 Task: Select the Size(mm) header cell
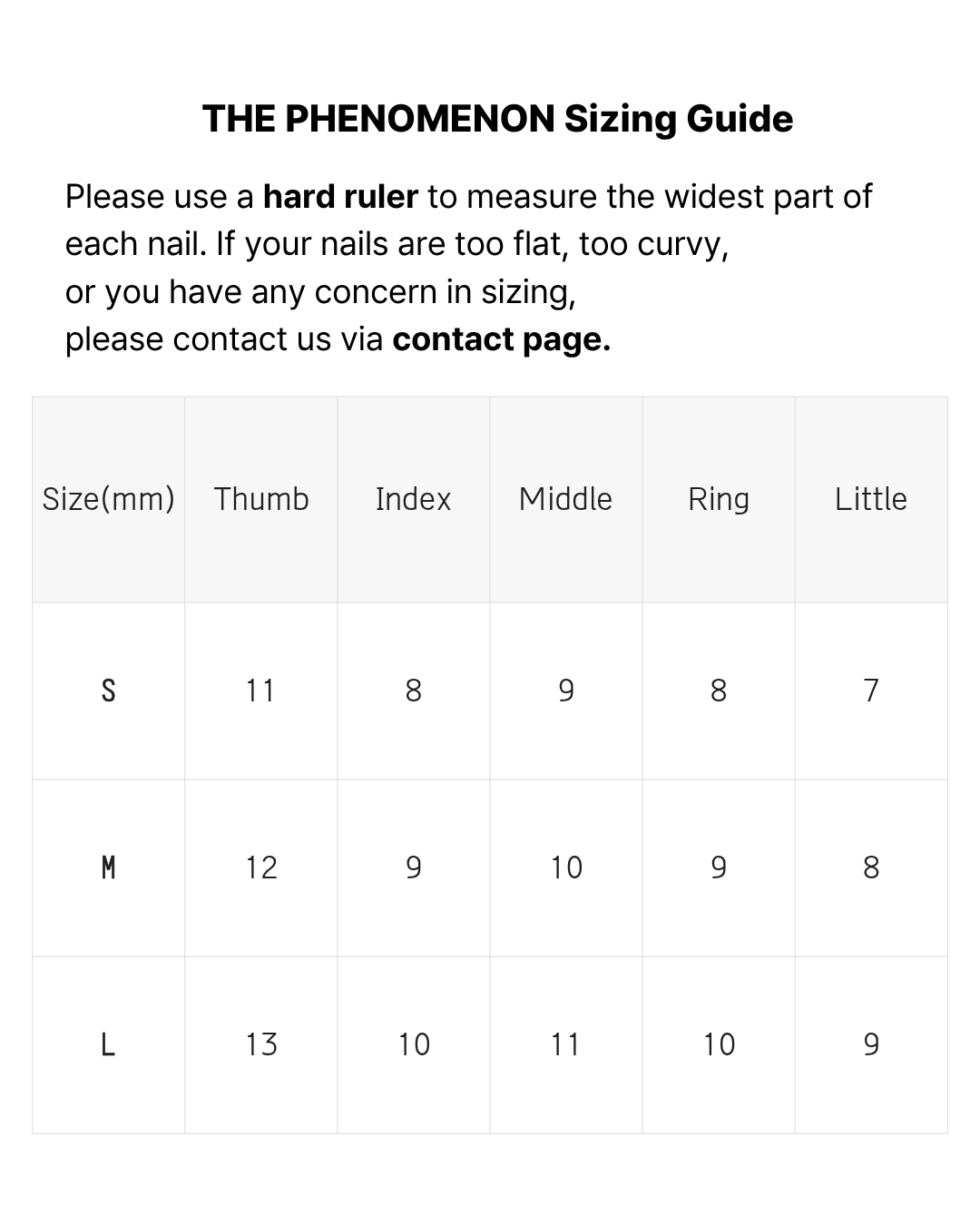pos(109,499)
